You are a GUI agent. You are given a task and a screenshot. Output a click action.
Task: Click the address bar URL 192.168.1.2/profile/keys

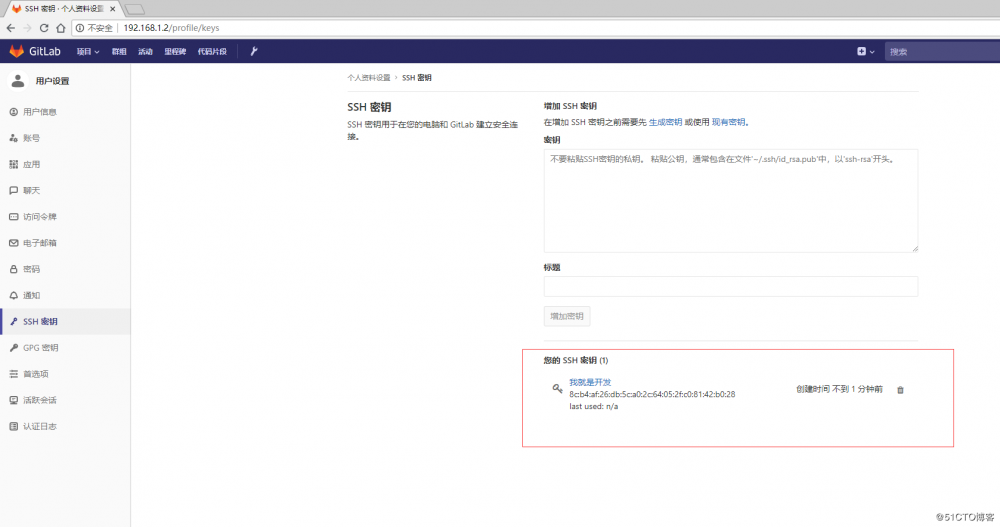pos(171,28)
